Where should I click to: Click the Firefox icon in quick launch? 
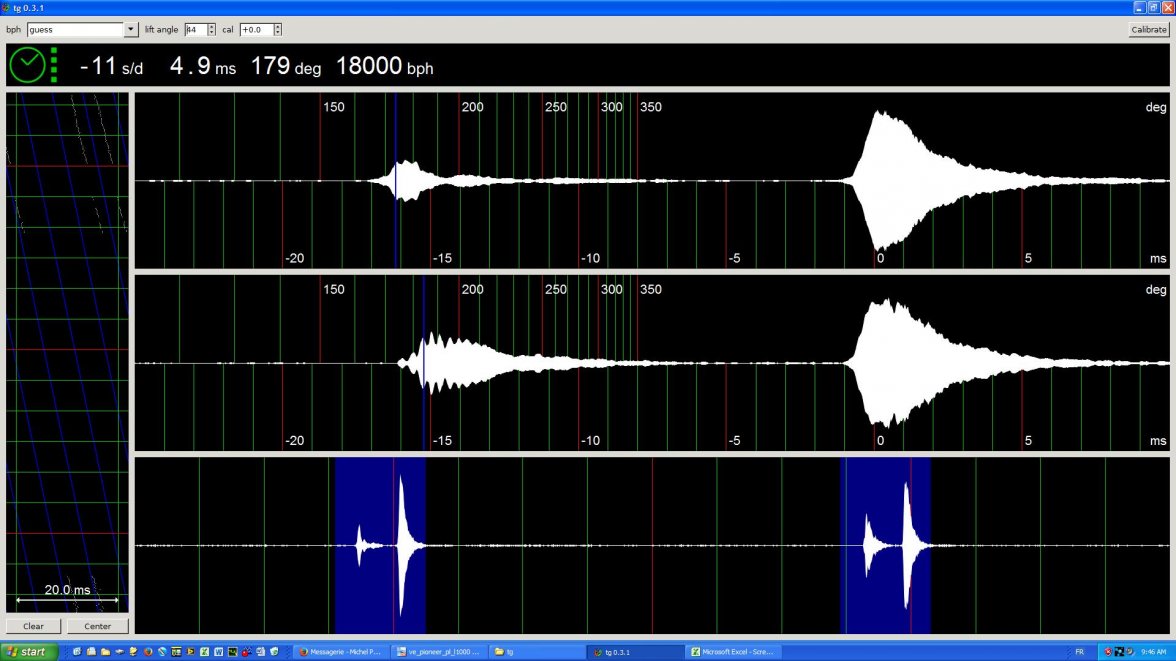click(148, 652)
